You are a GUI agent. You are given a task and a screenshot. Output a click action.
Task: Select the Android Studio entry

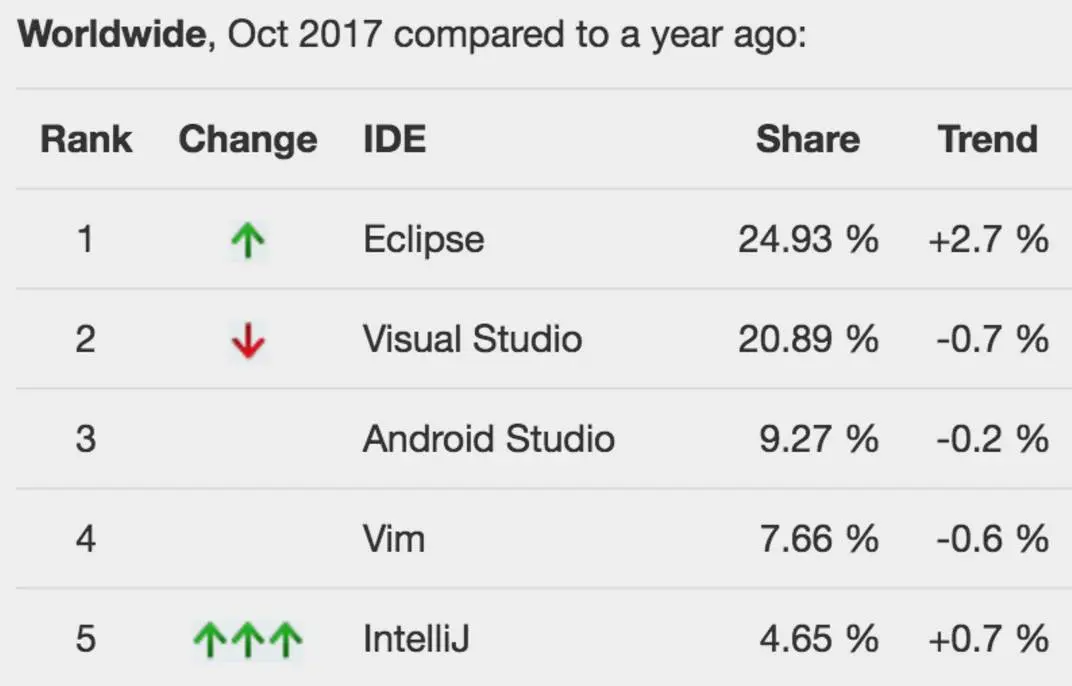click(488, 439)
